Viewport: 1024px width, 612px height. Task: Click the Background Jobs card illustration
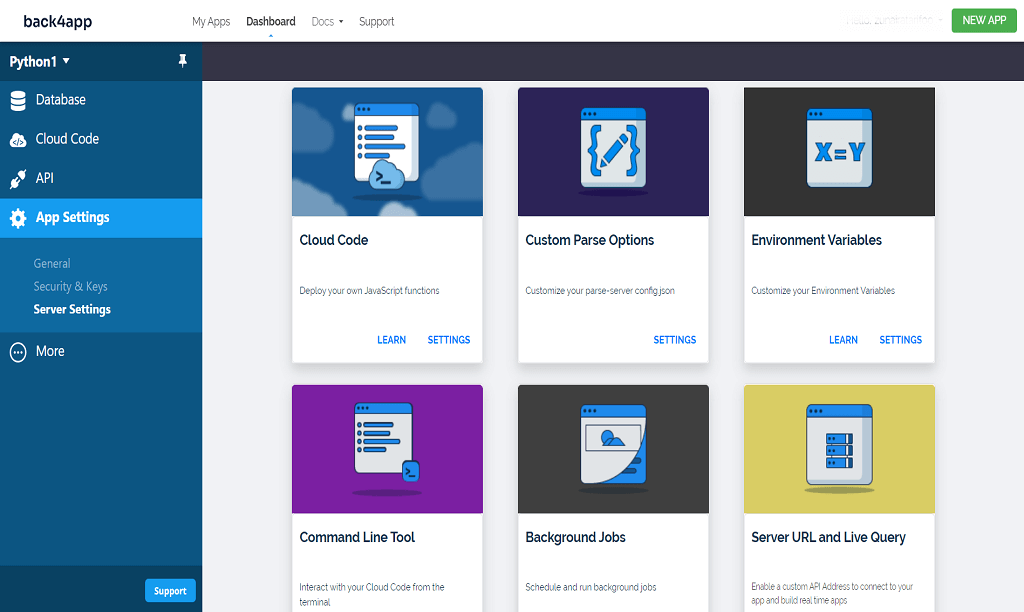tap(613, 449)
